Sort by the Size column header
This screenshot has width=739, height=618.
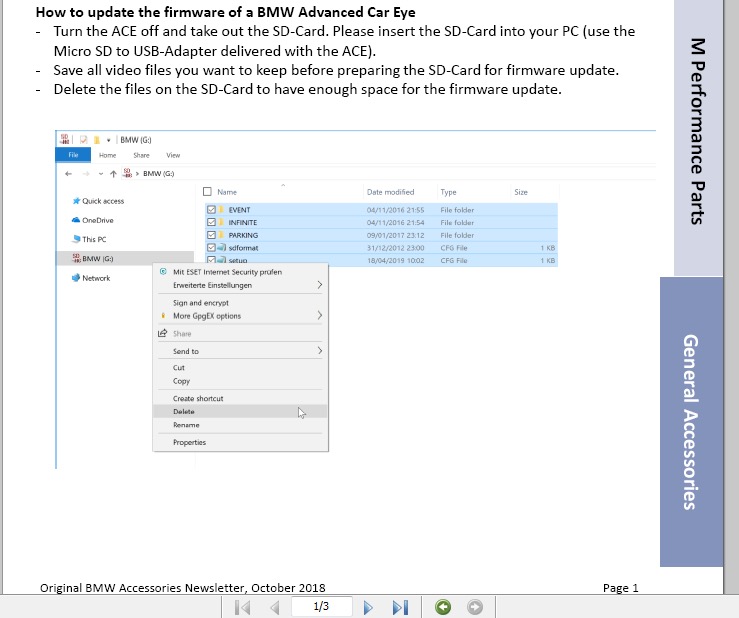click(x=521, y=192)
